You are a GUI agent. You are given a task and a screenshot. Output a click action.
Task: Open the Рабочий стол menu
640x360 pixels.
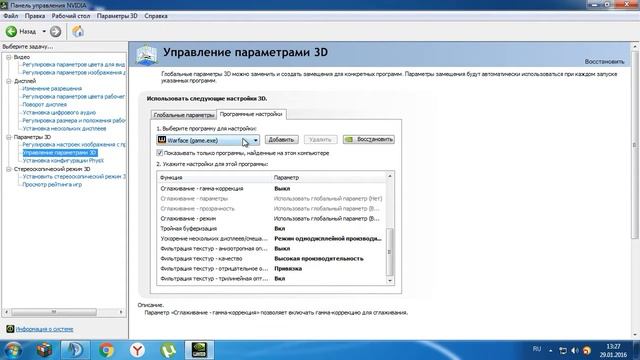[x=71, y=16]
